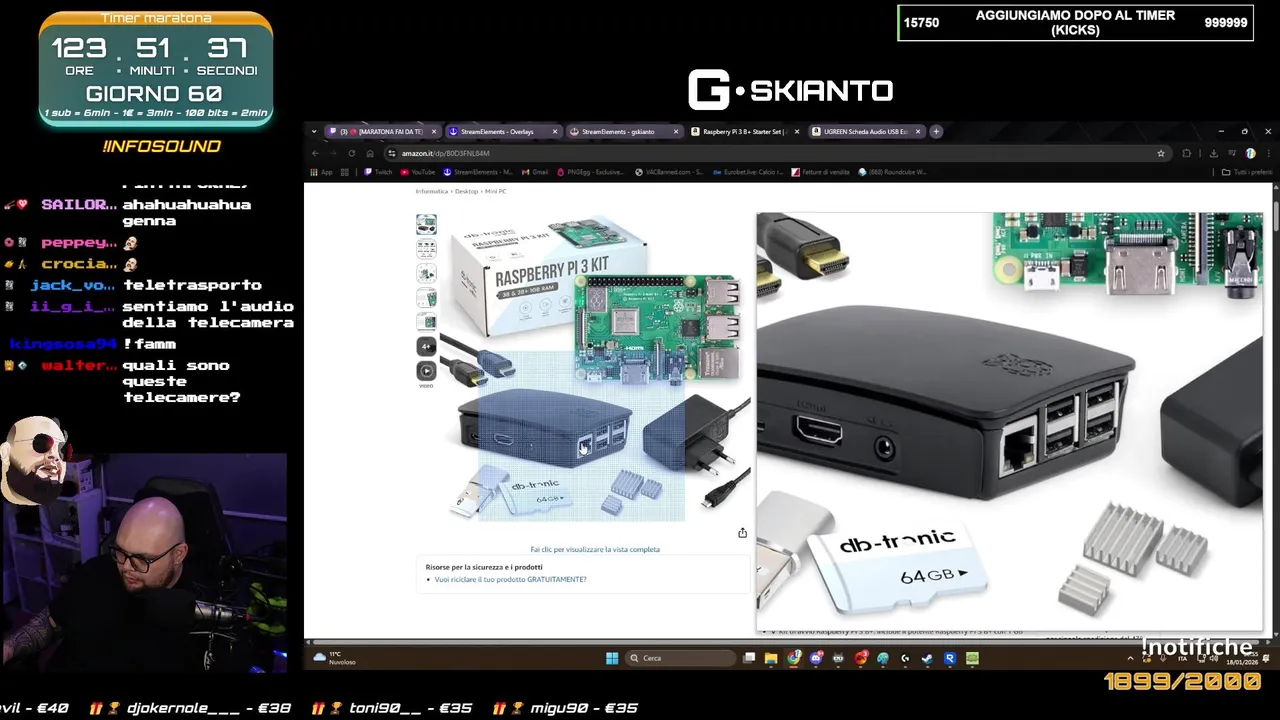
Task: Open the YouTube bookmark
Action: [x=418, y=172]
